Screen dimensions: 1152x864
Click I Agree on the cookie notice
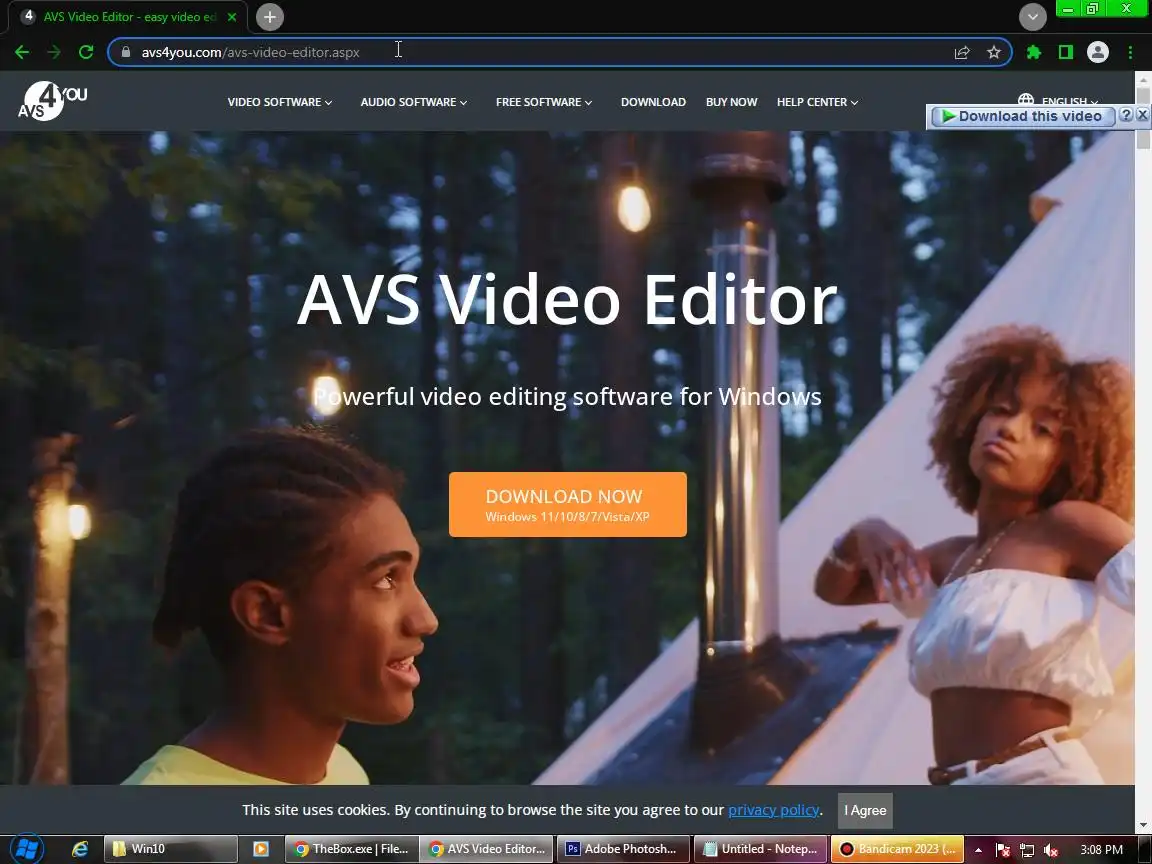tap(865, 810)
